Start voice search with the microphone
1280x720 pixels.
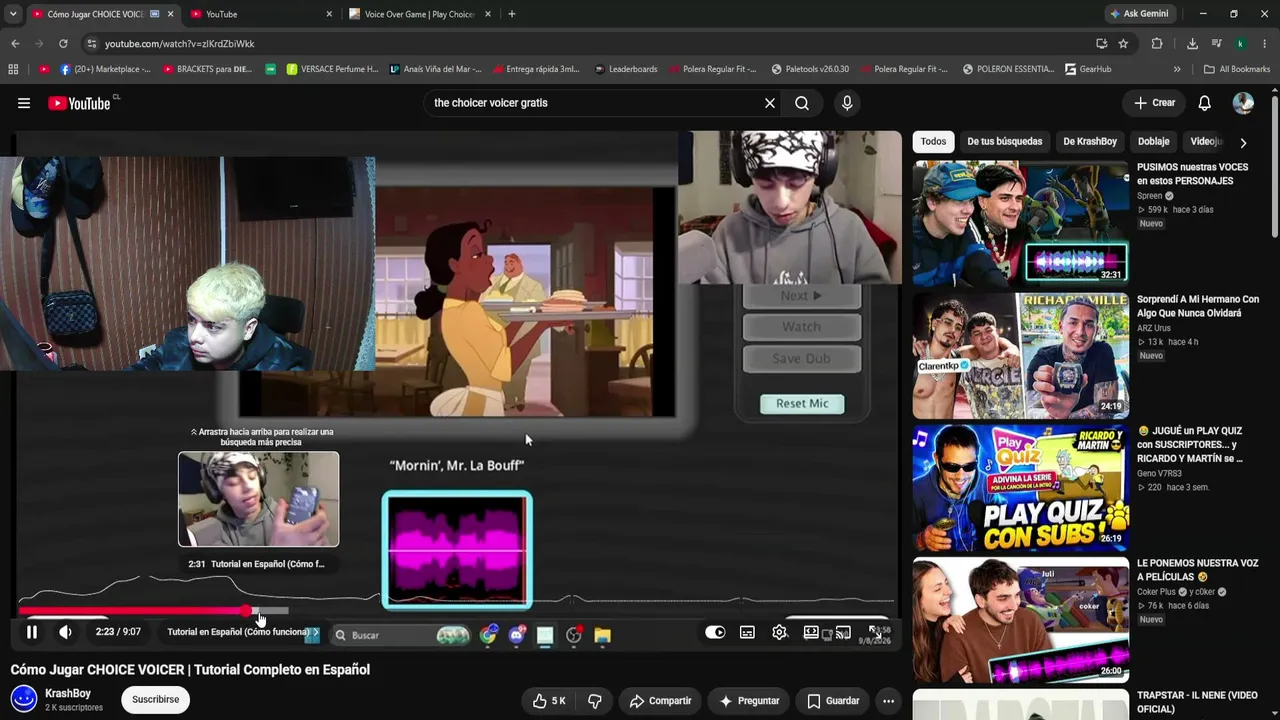click(x=847, y=103)
